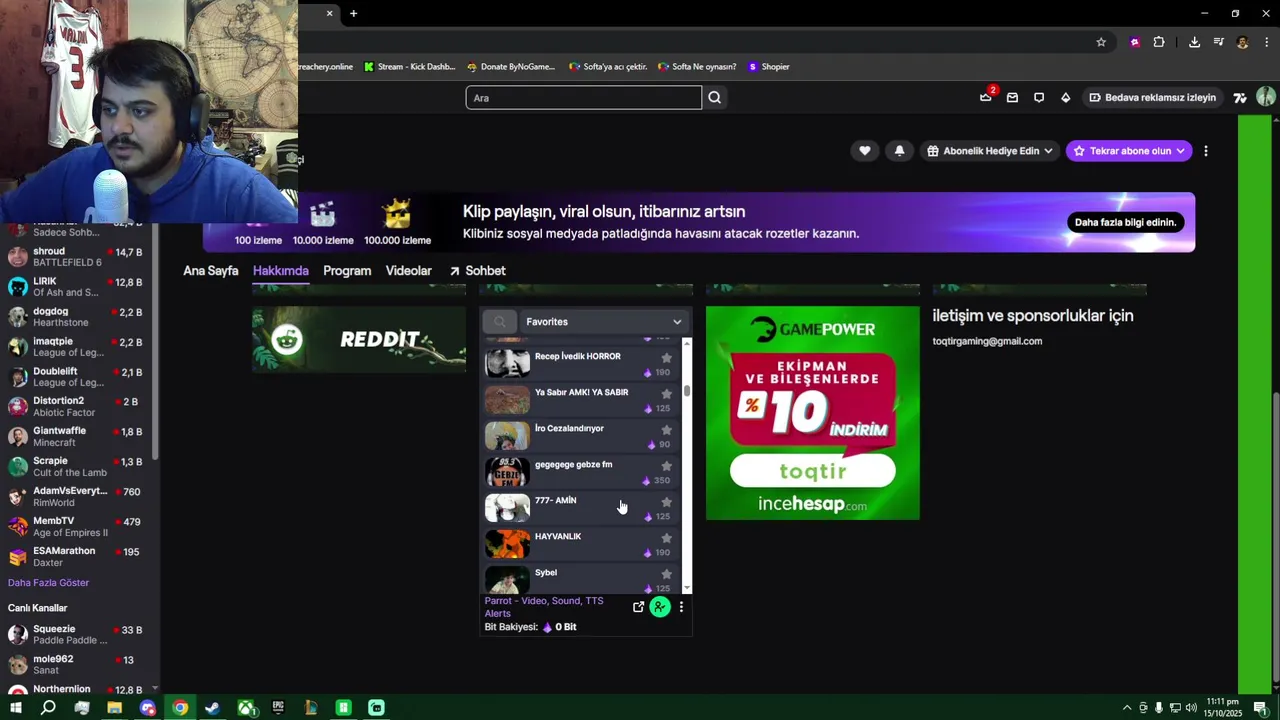Open the whispers chat bubble icon
1280x720 pixels.
click(1039, 98)
